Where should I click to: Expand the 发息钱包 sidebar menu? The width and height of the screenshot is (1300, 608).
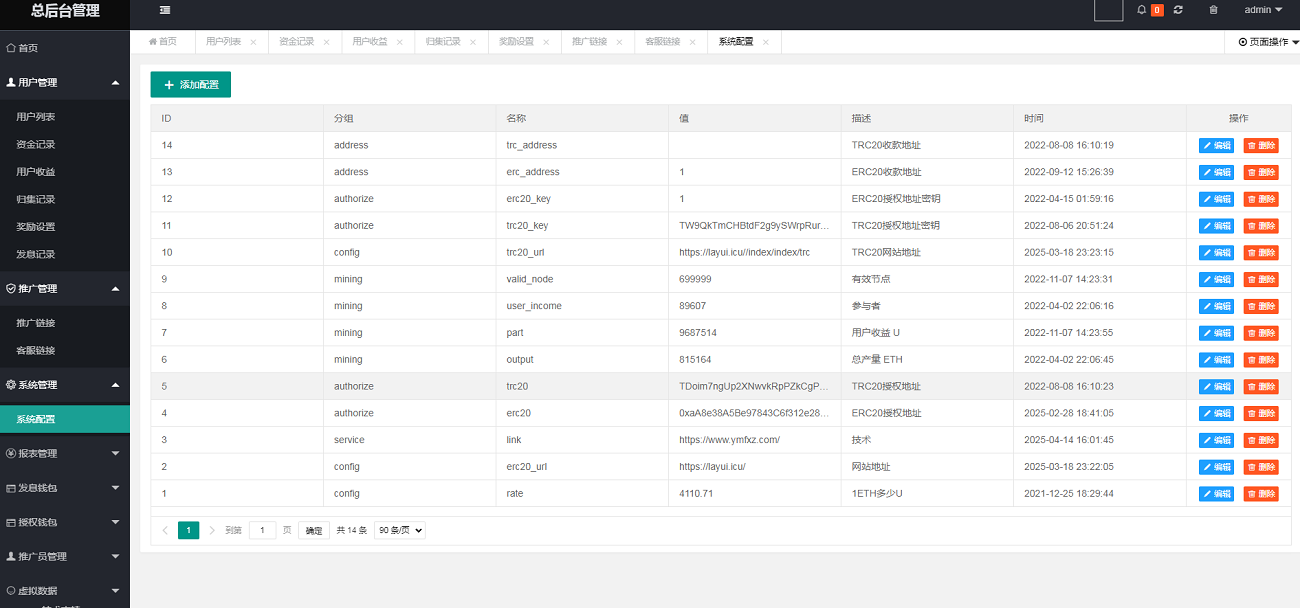[65, 488]
